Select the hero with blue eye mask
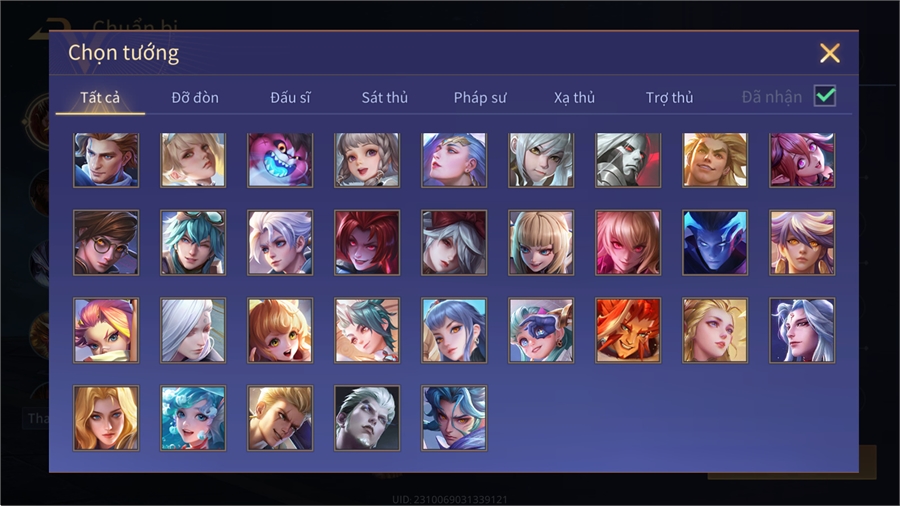Image resolution: width=900 pixels, height=506 pixels. pyautogui.click(x=541, y=330)
